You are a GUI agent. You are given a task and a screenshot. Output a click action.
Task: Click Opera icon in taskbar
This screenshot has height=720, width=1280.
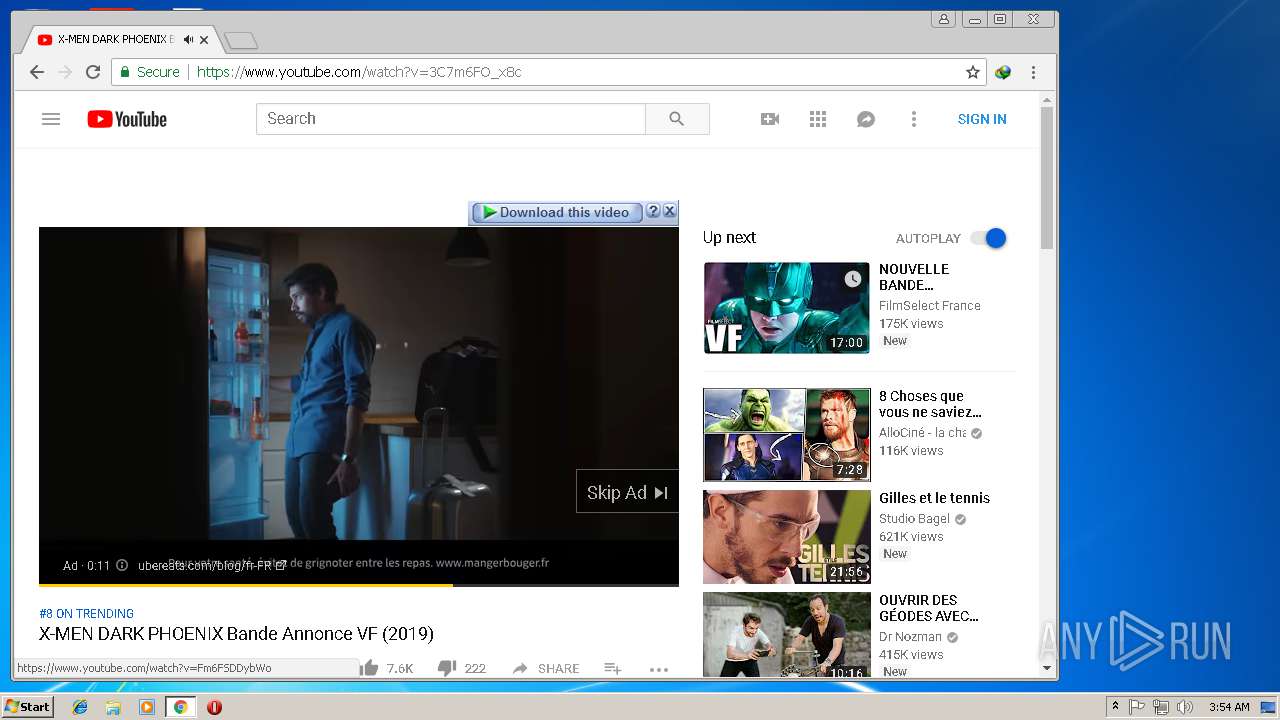click(214, 707)
